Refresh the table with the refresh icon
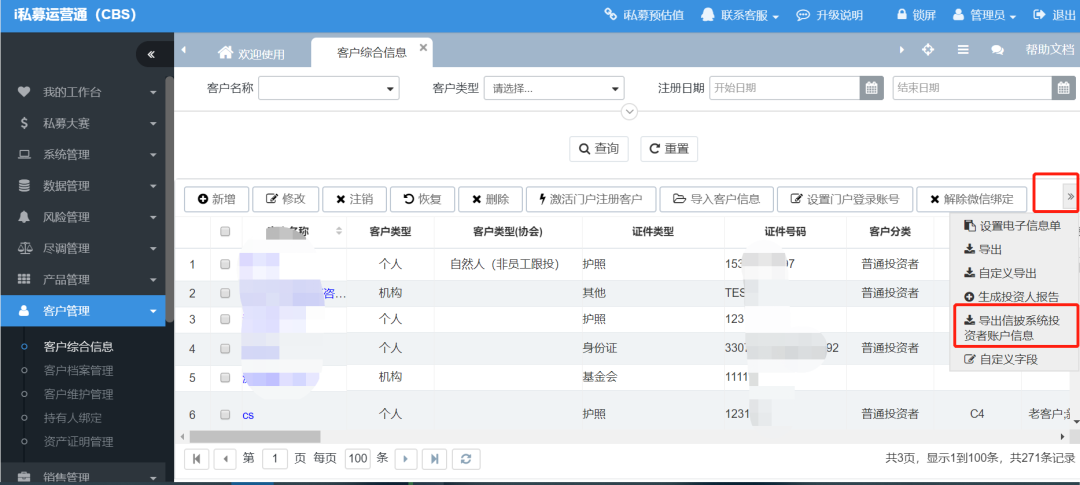 pos(466,459)
